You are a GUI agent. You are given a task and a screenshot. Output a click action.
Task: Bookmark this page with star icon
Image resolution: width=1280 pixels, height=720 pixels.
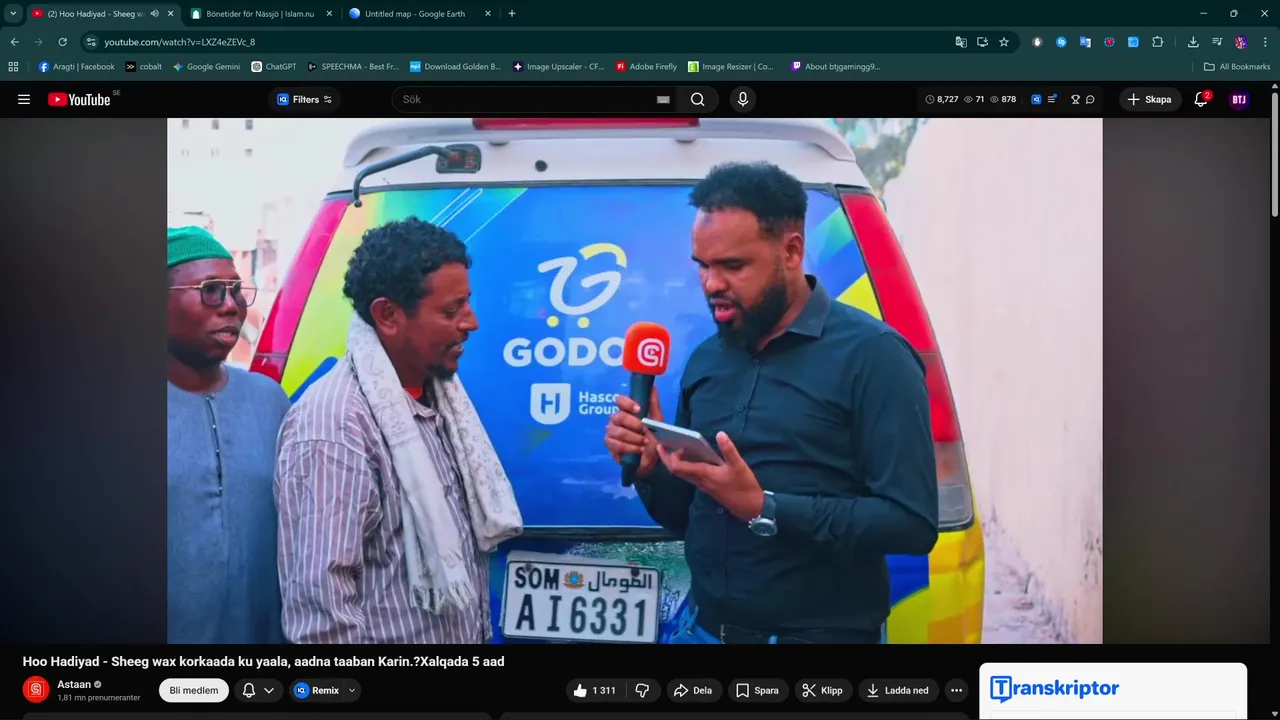[x=1004, y=42]
